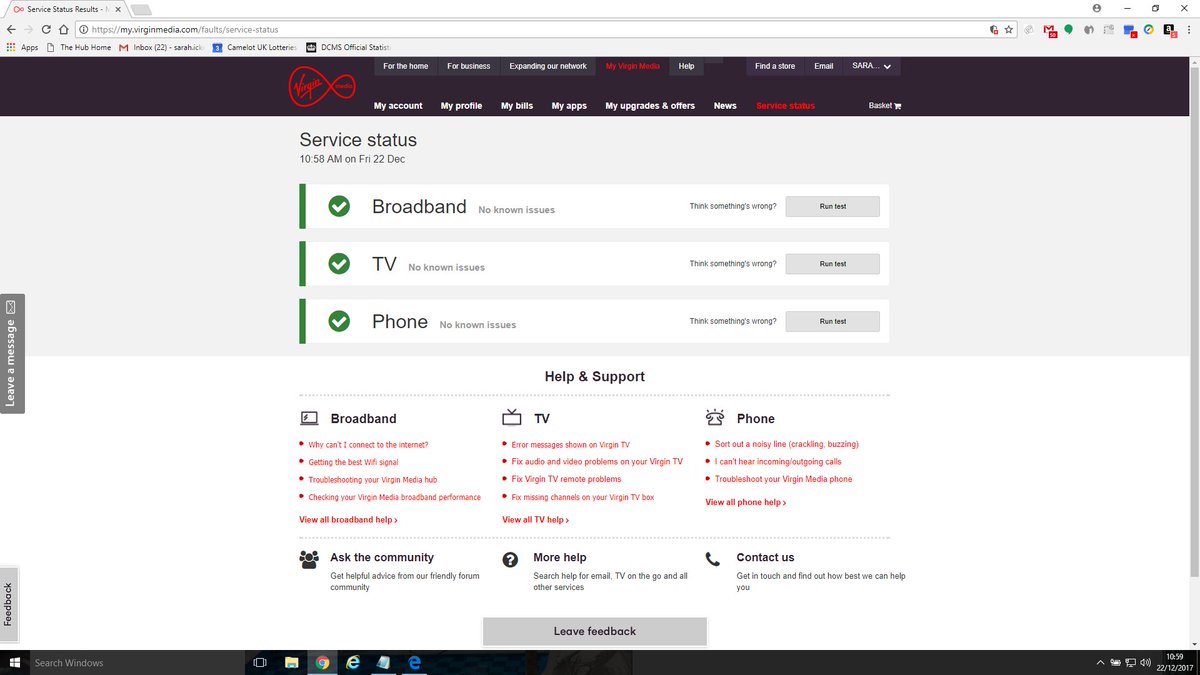The image size is (1200, 675).
Task: Open Troubleshoot your Virgin Media phone link
Action: (x=783, y=479)
